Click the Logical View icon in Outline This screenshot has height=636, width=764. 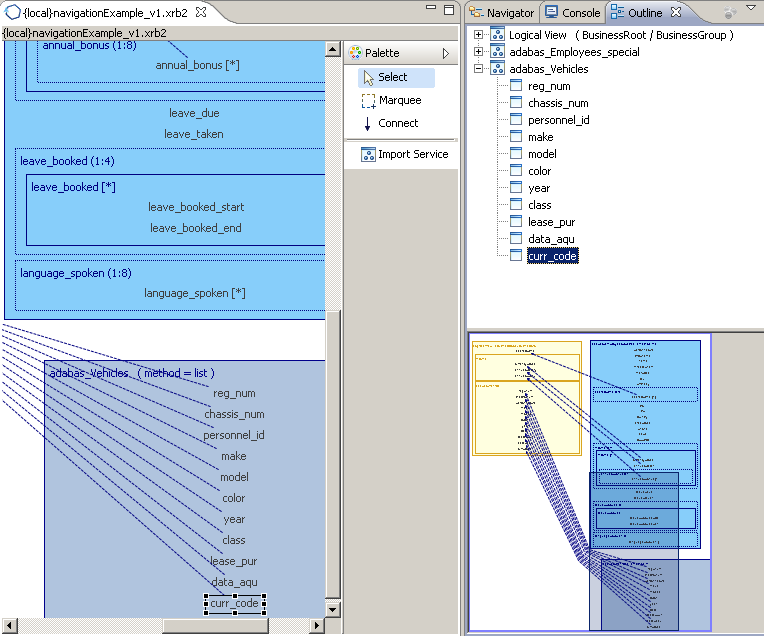click(497, 35)
